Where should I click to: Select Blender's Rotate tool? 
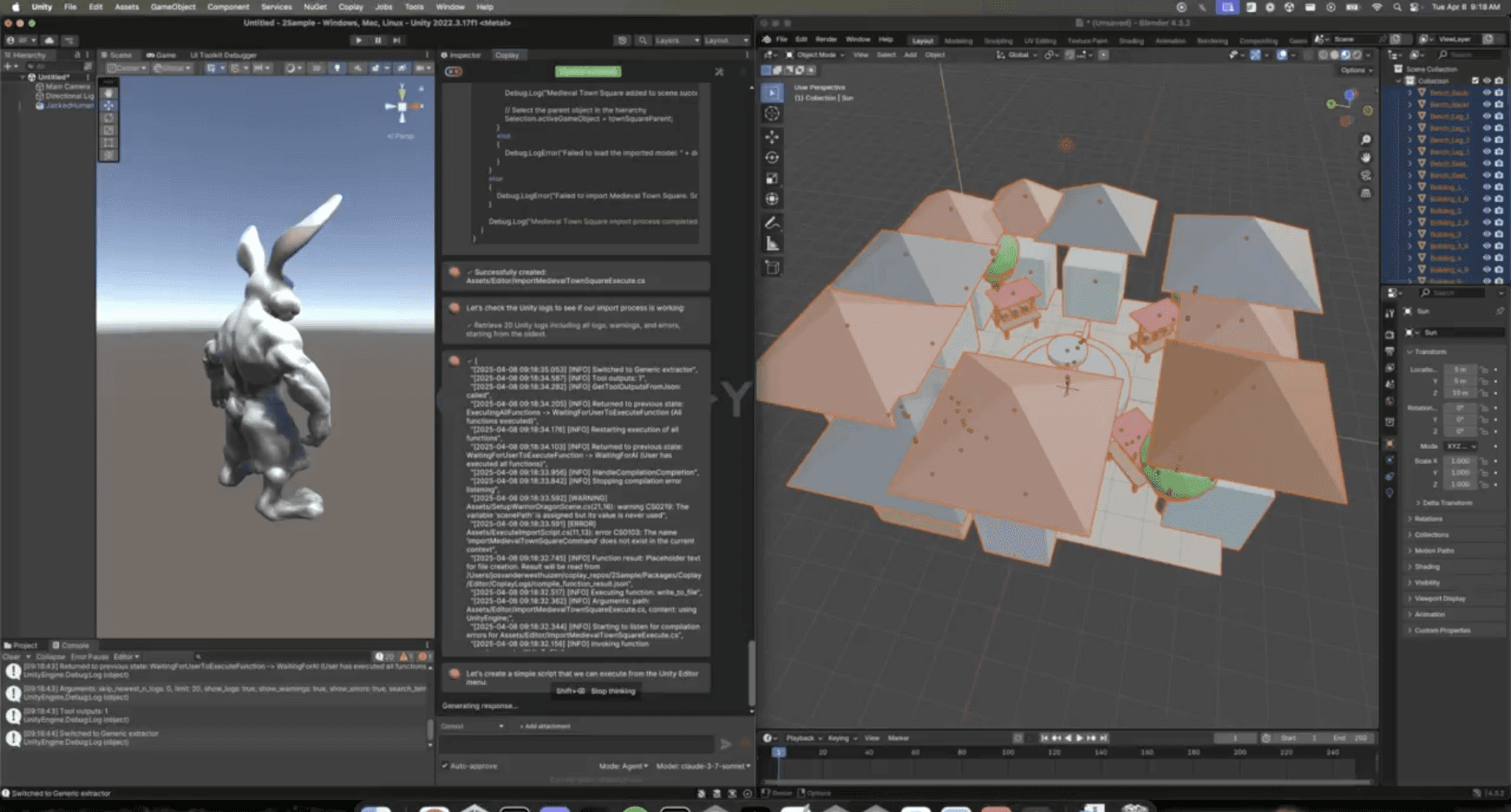[x=773, y=157]
